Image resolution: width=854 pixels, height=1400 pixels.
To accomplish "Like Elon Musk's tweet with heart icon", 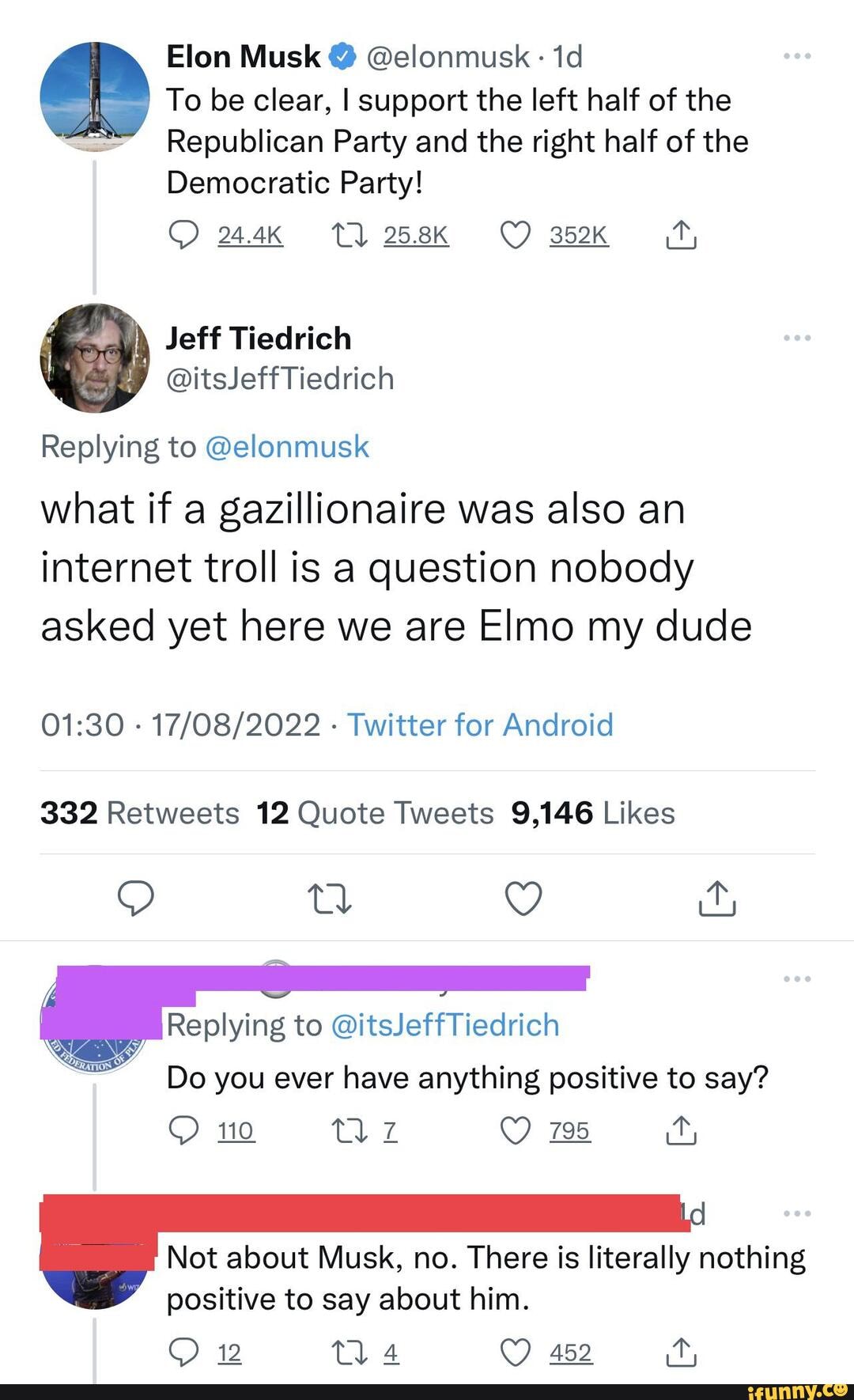I will pos(516,235).
